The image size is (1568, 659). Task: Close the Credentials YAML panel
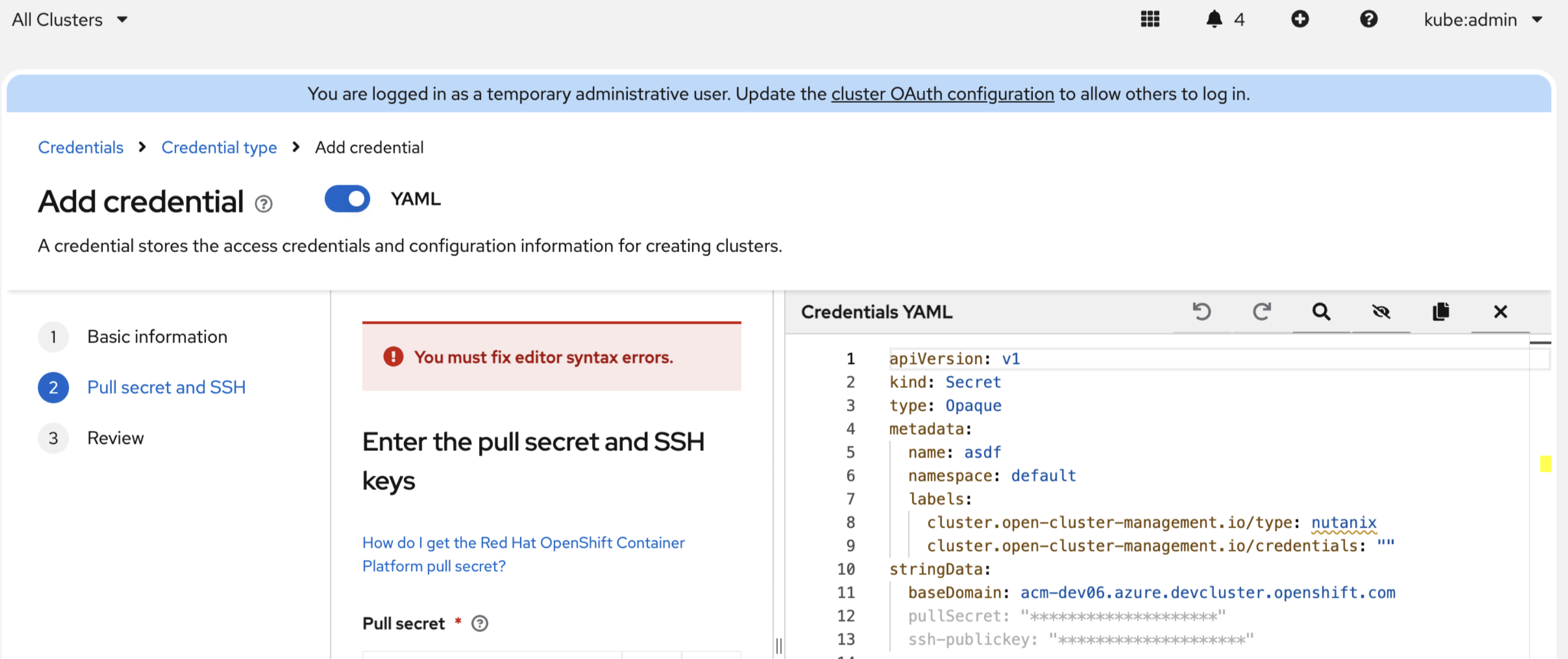[1500, 312]
